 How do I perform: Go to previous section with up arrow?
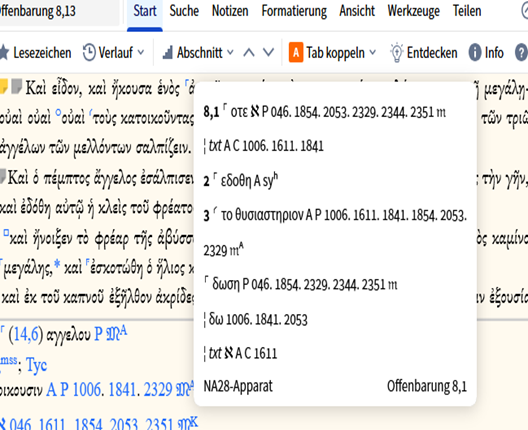249,53
